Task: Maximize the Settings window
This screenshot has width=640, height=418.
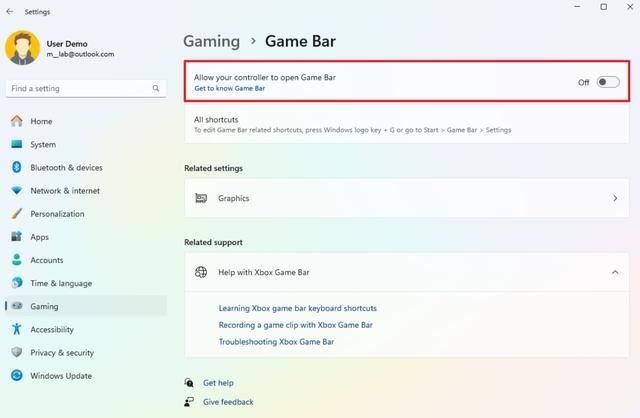Action: coord(604,7)
